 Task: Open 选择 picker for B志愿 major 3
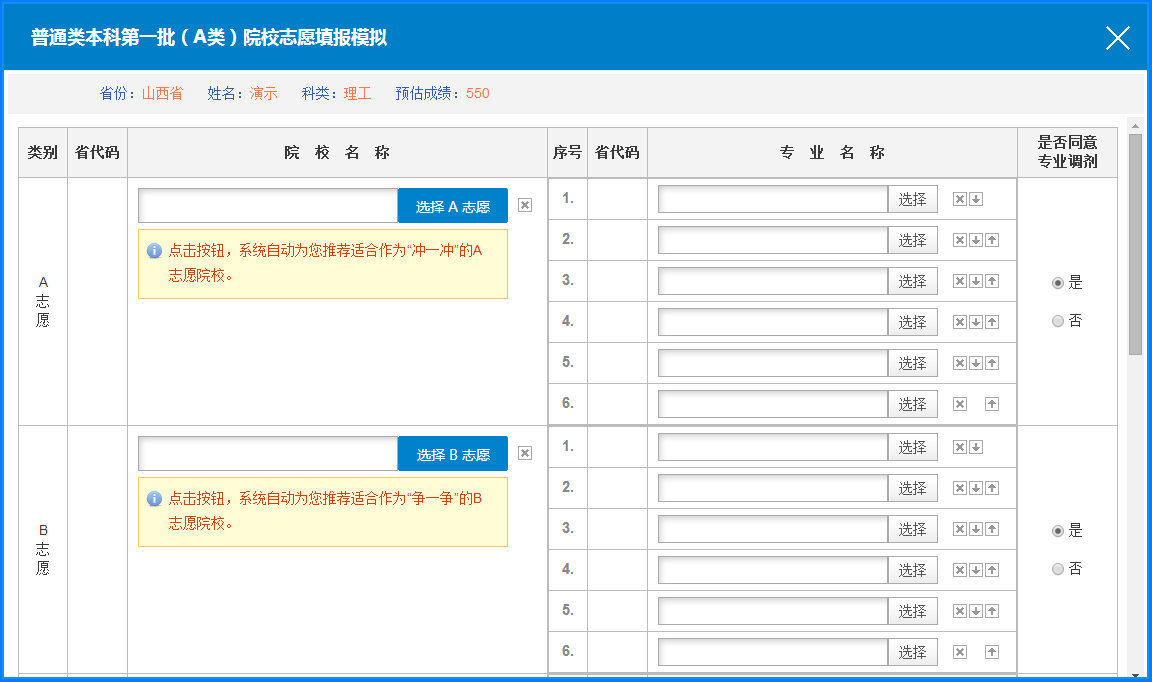pos(912,529)
